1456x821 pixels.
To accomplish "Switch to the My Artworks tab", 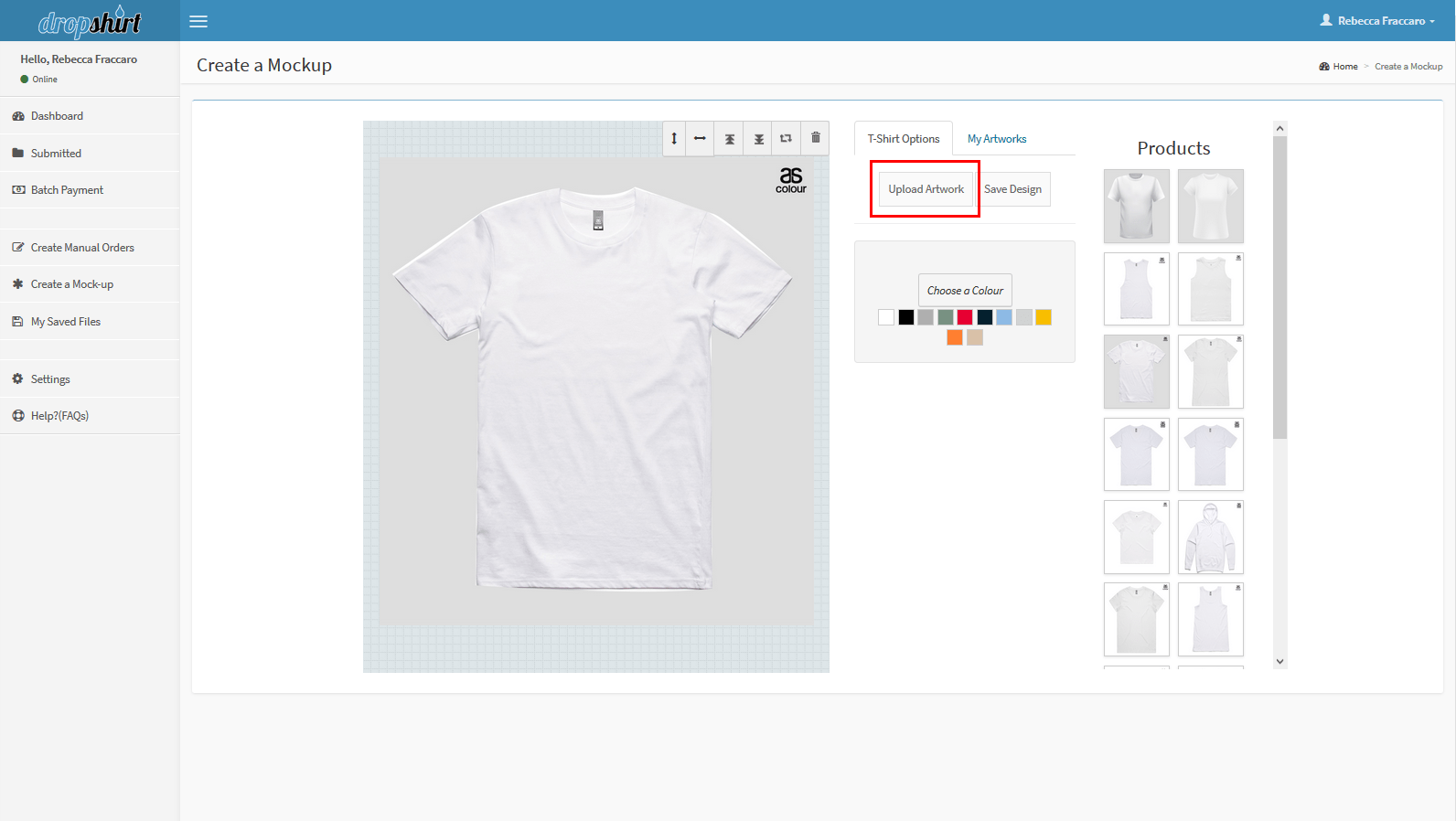I will click(997, 139).
